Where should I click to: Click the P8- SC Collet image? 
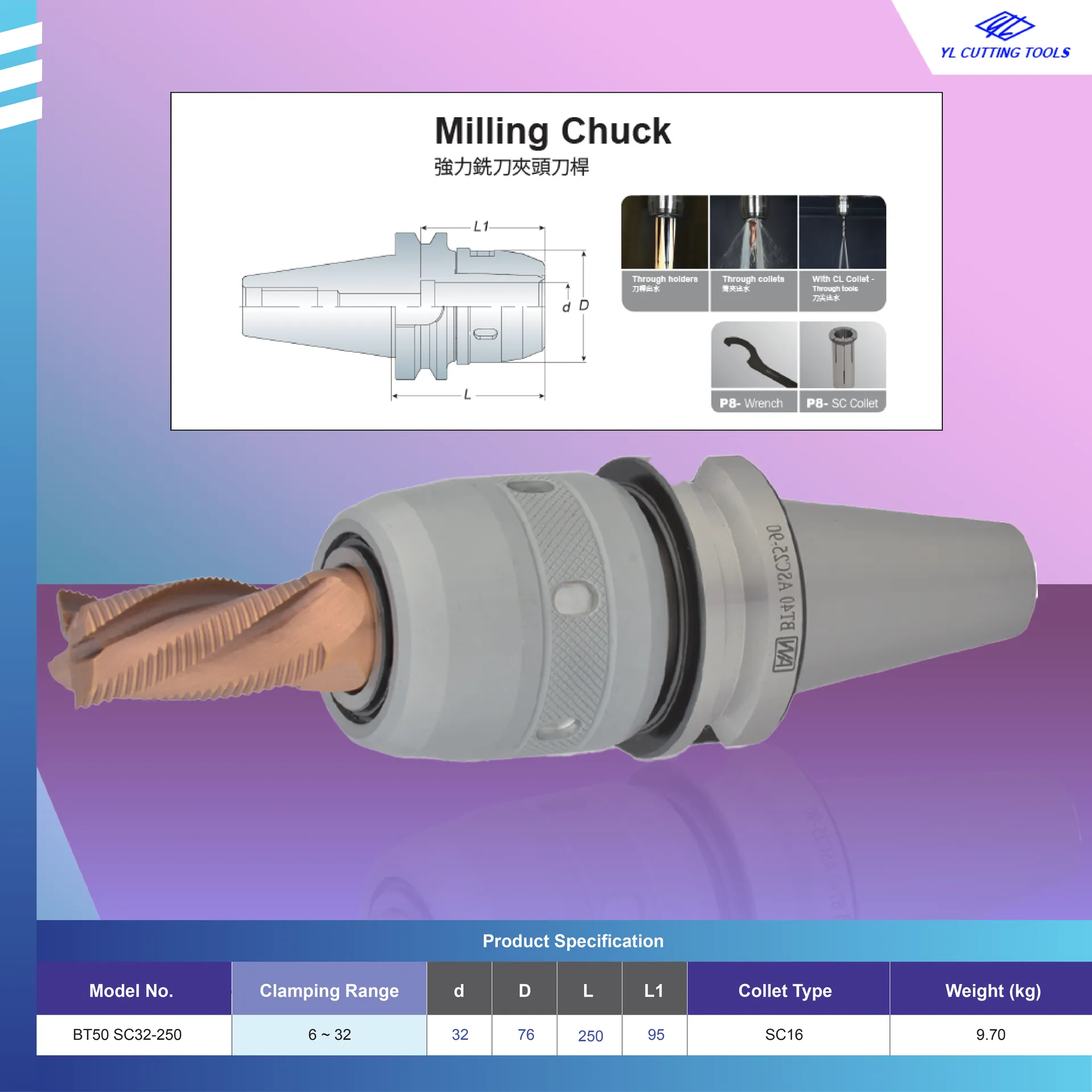click(843, 366)
